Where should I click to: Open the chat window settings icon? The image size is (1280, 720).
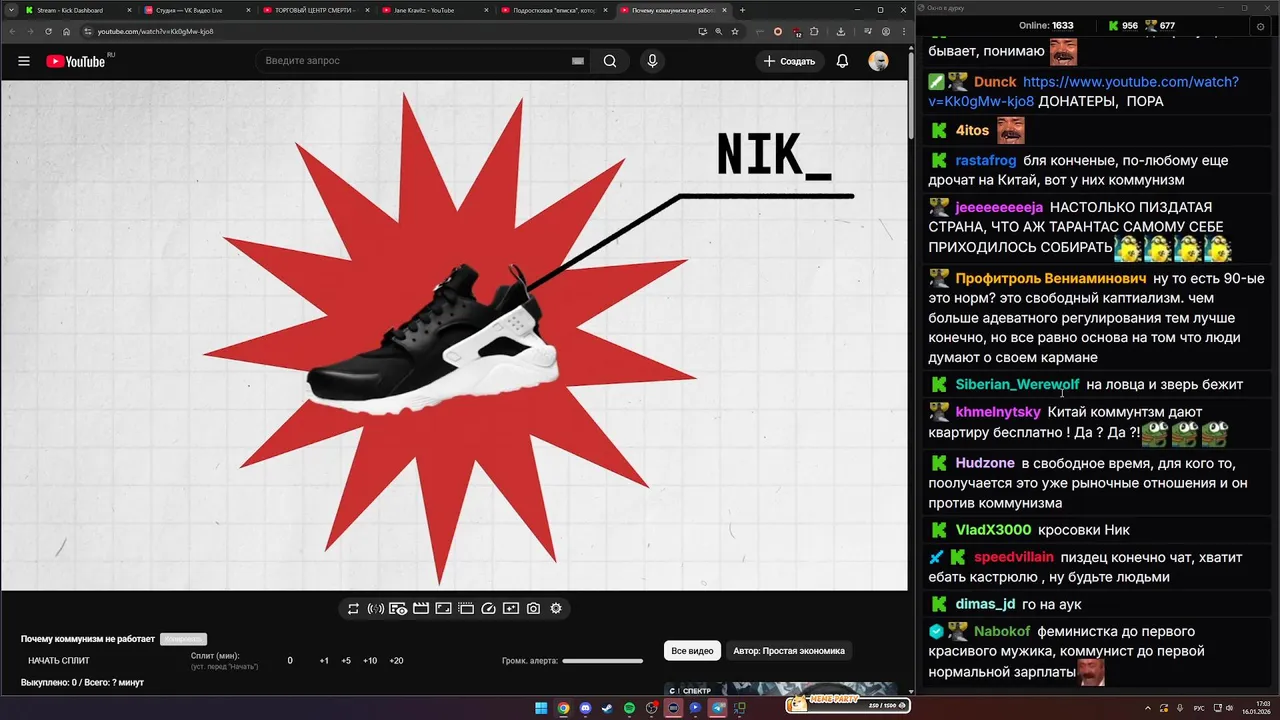coord(1260,26)
